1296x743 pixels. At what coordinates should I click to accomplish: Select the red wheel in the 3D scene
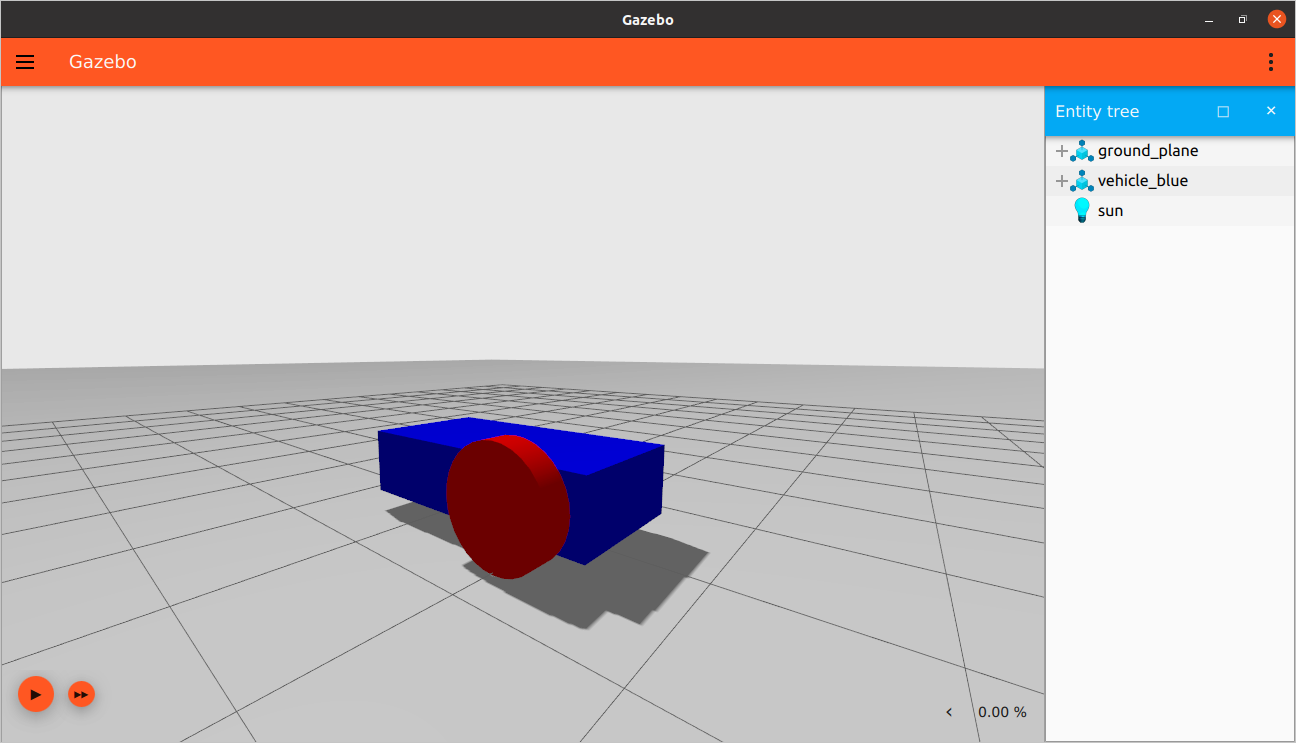(505, 512)
